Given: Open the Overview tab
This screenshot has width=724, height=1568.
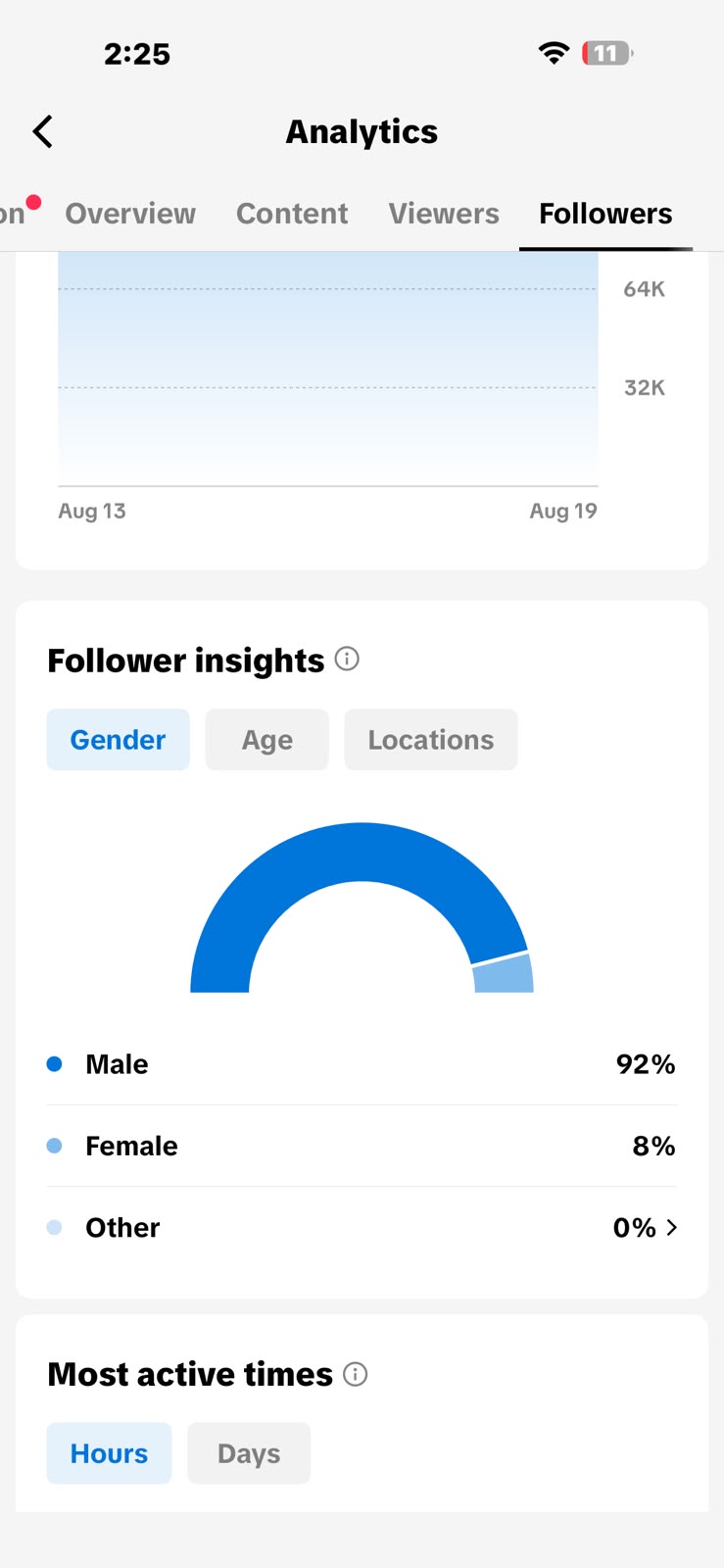Looking at the screenshot, I should [130, 214].
